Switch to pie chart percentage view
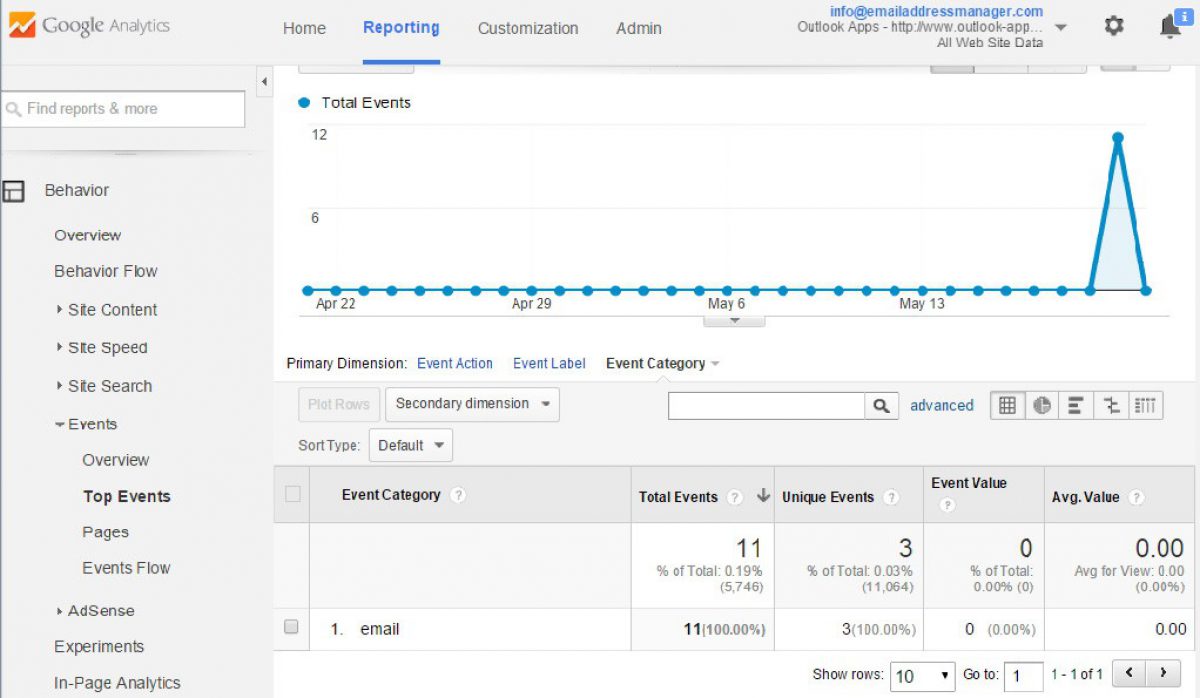 1042,405
